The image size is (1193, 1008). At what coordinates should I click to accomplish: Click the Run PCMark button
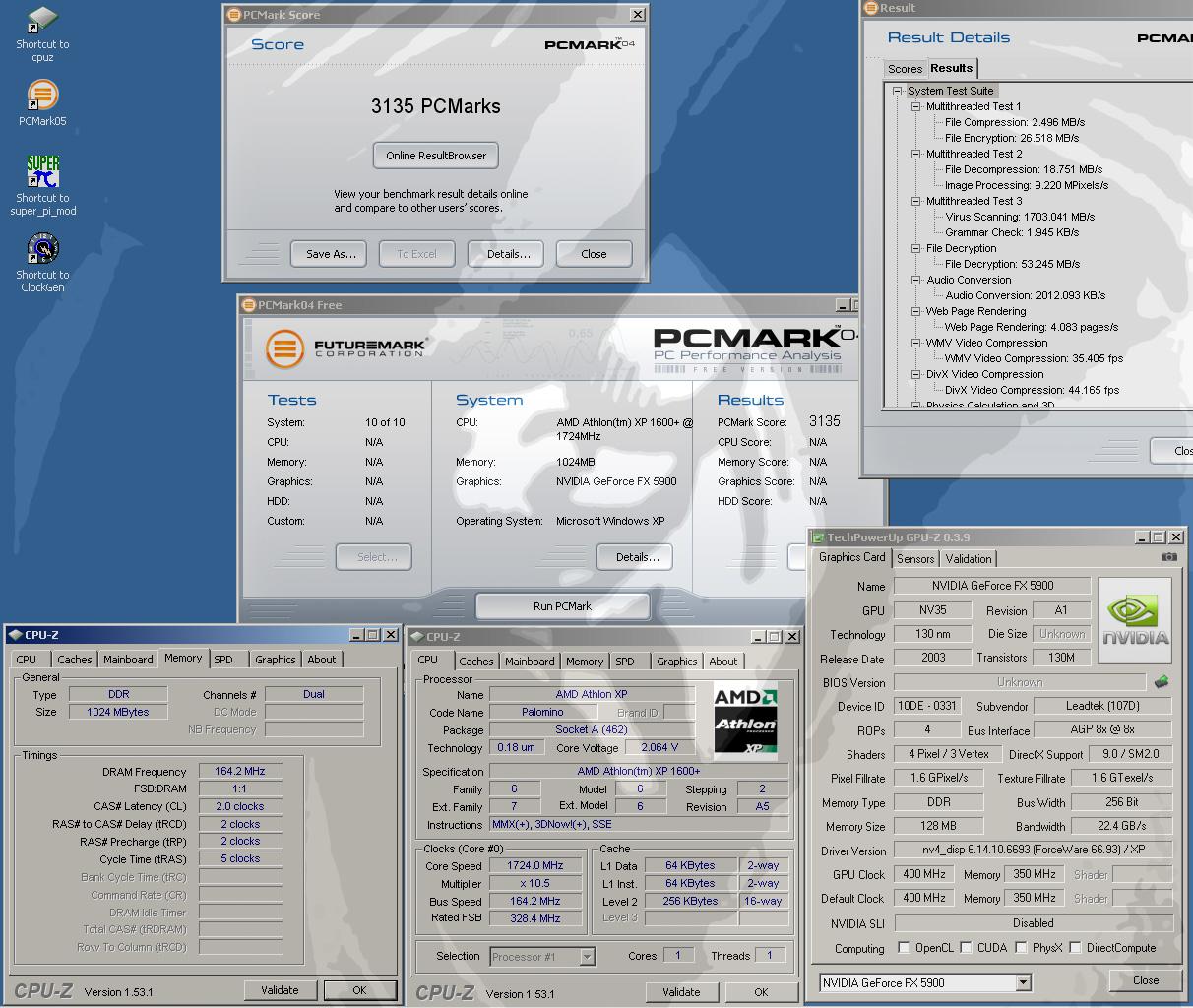tap(562, 606)
